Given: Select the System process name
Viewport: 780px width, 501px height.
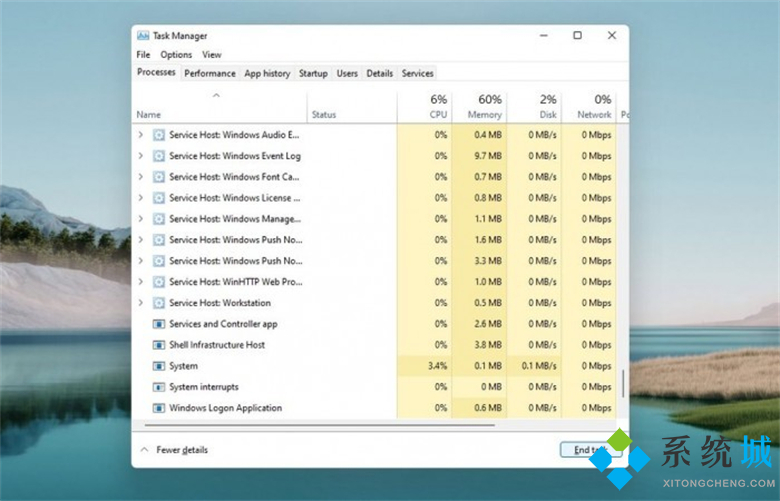Looking at the screenshot, I should pyautogui.click(x=184, y=366).
